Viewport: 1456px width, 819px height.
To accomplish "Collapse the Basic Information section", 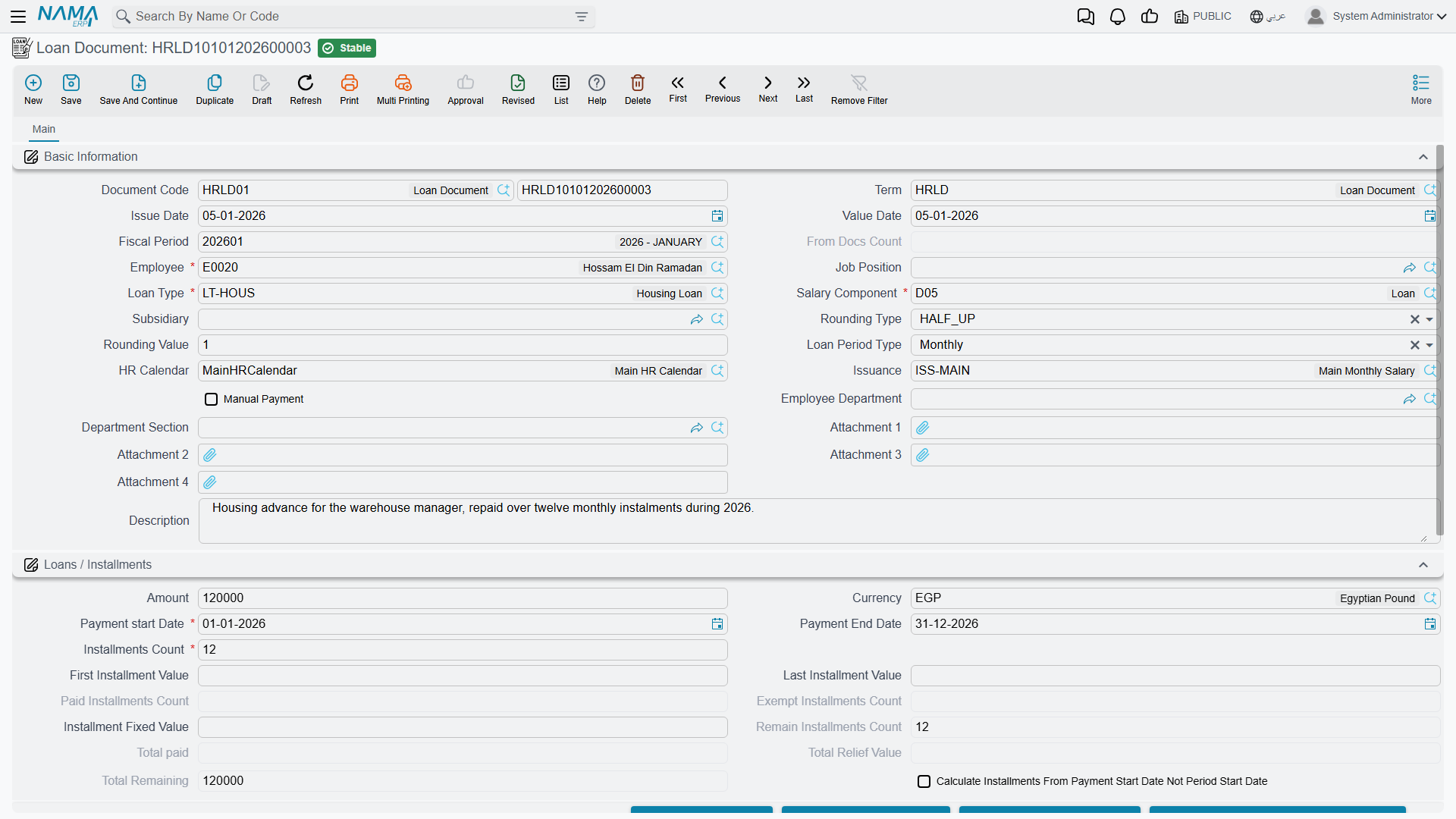I will click(x=1423, y=157).
